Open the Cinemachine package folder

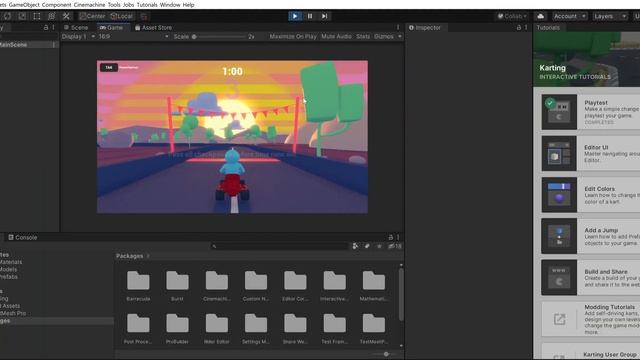click(216, 286)
